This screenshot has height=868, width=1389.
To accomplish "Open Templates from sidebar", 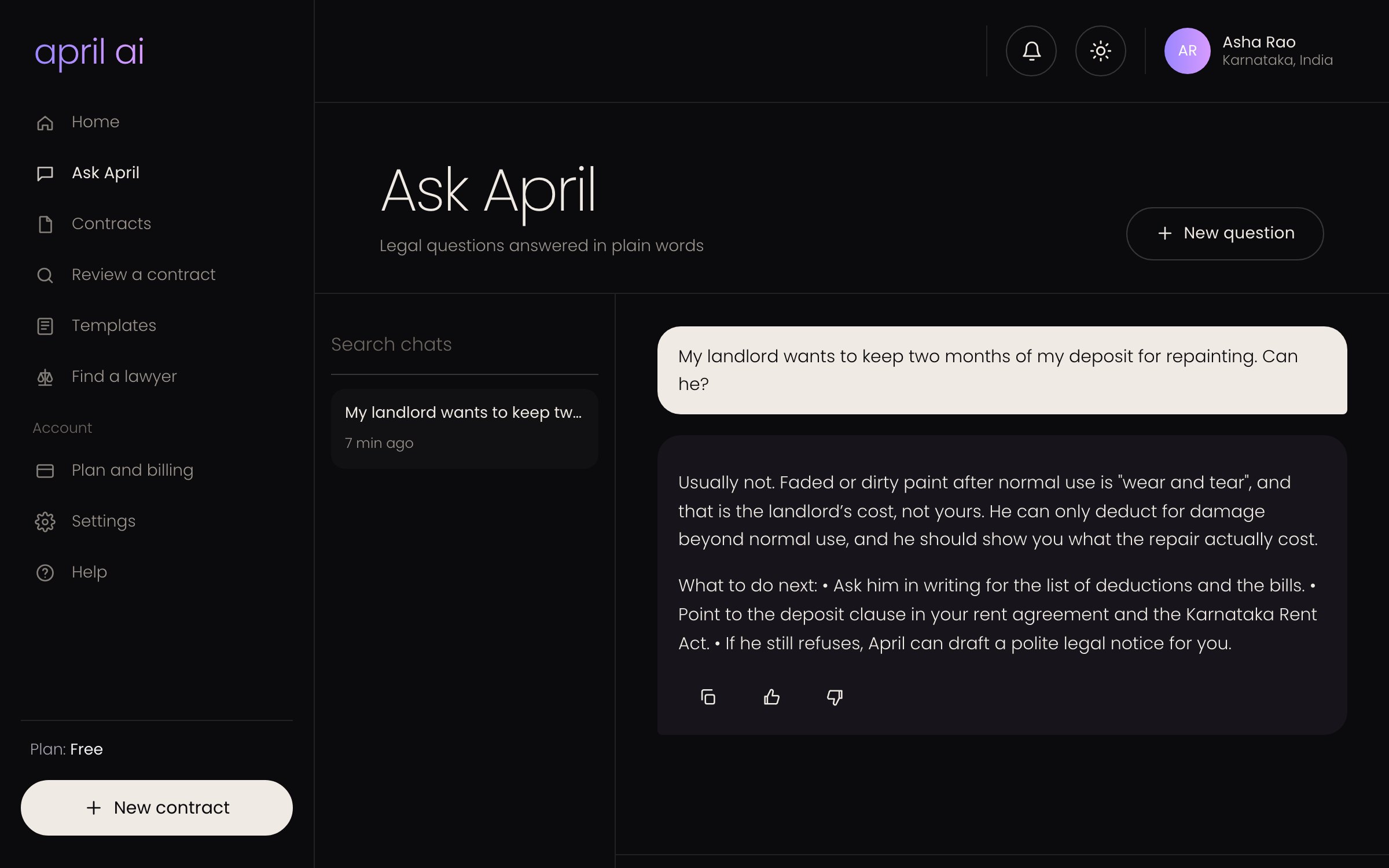I will coord(156,326).
